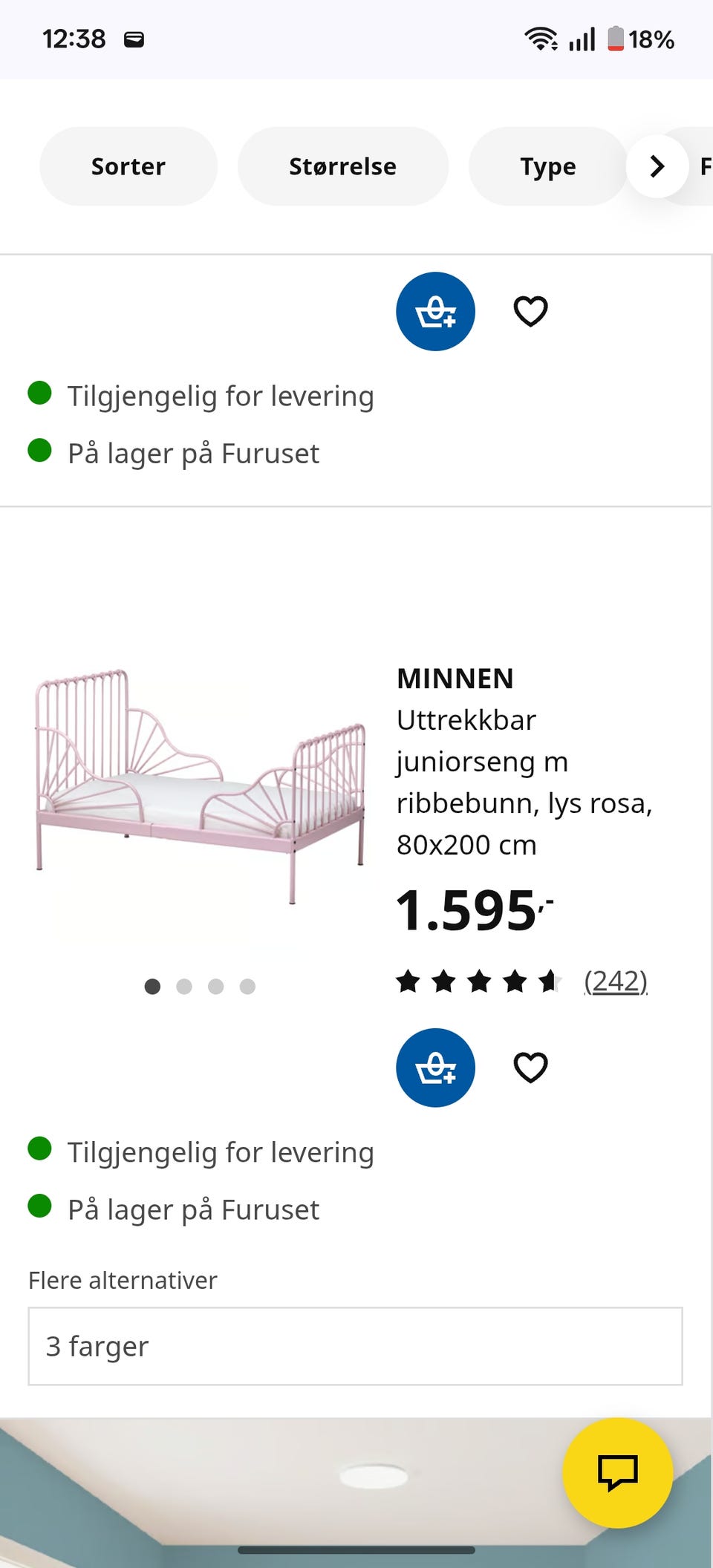Viewport: 713px width, 1568px height.
Task: Tap the five-star rating row
Action: [x=479, y=981]
